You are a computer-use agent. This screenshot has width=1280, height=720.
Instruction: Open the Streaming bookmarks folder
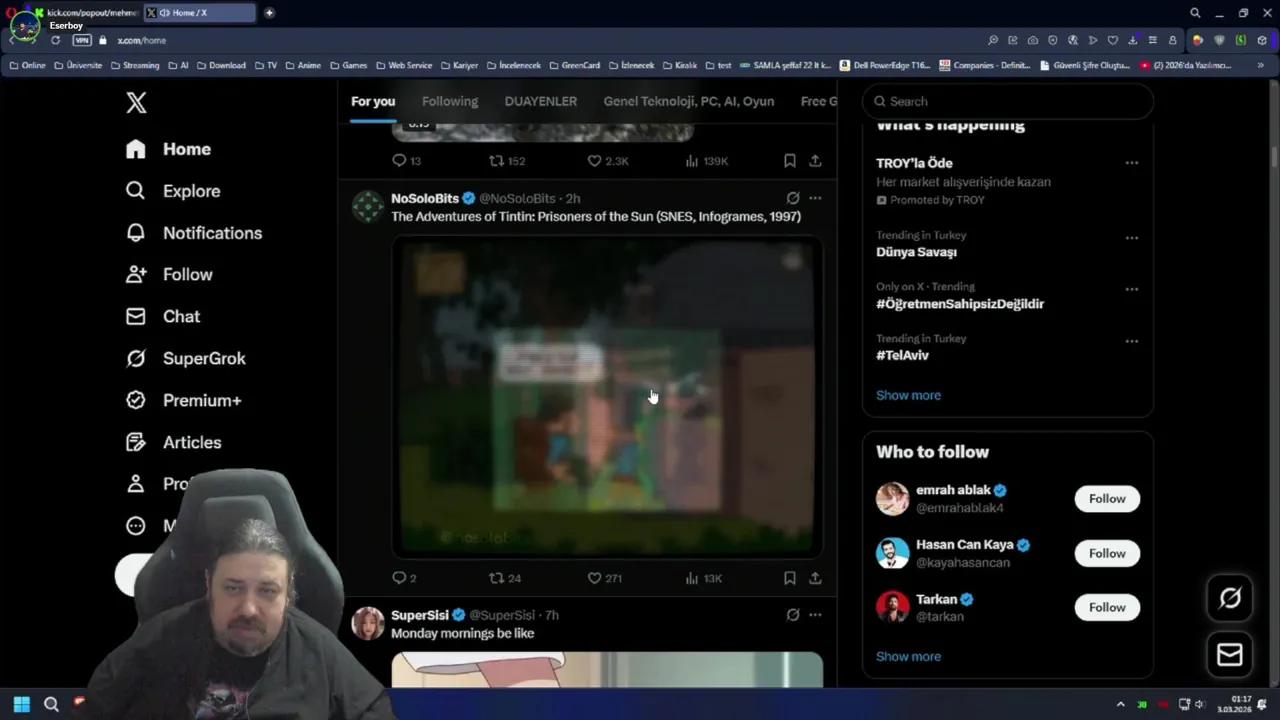click(x=135, y=65)
